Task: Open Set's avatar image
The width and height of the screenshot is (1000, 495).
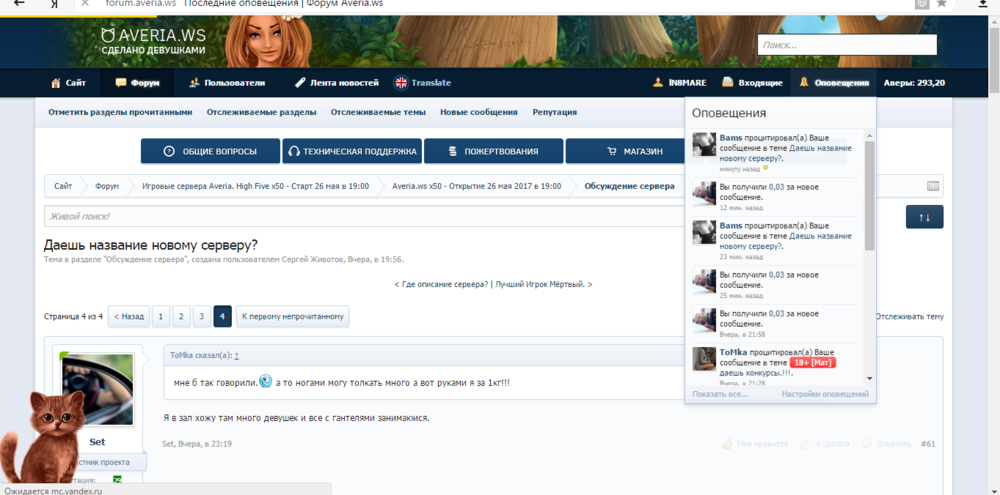Action: (98, 389)
